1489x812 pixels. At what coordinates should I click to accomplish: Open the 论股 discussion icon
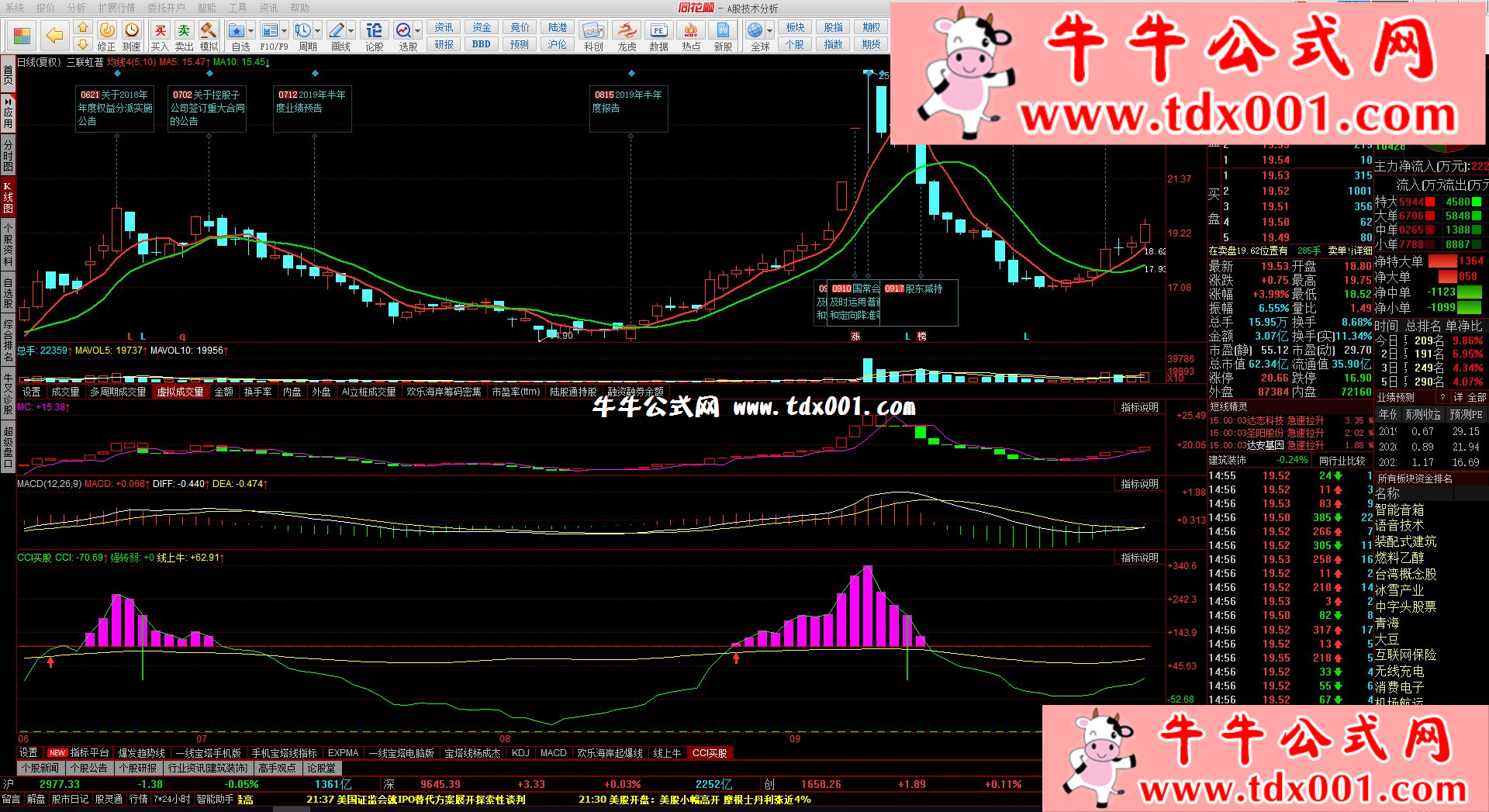click(374, 35)
